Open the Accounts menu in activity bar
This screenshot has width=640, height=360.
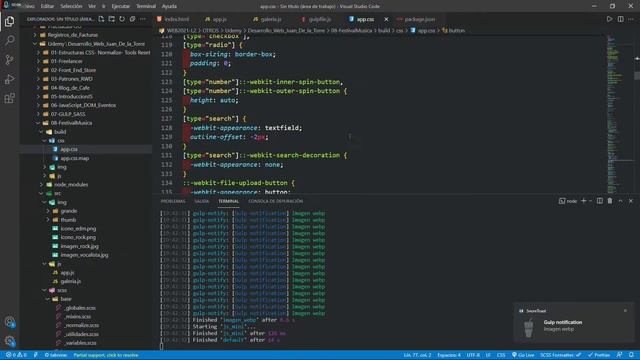click(x=9, y=322)
